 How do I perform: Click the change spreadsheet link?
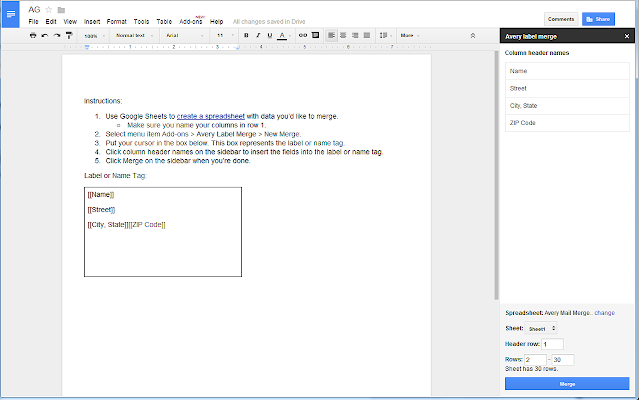[604, 313]
